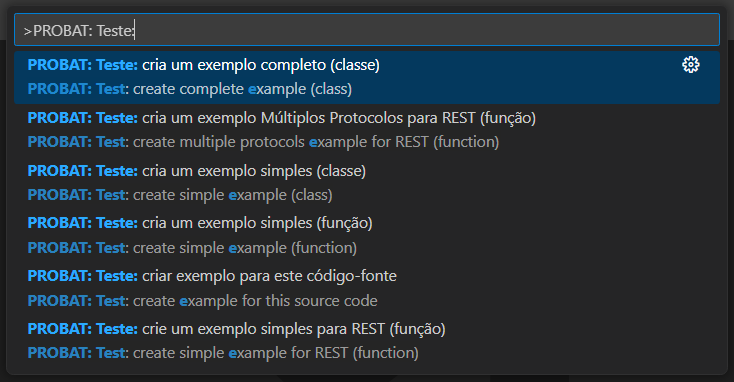The width and height of the screenshot is (734, 382).
Task: Choose 'create complete example (class)' subtitle line
Action: tap(242, 89)
